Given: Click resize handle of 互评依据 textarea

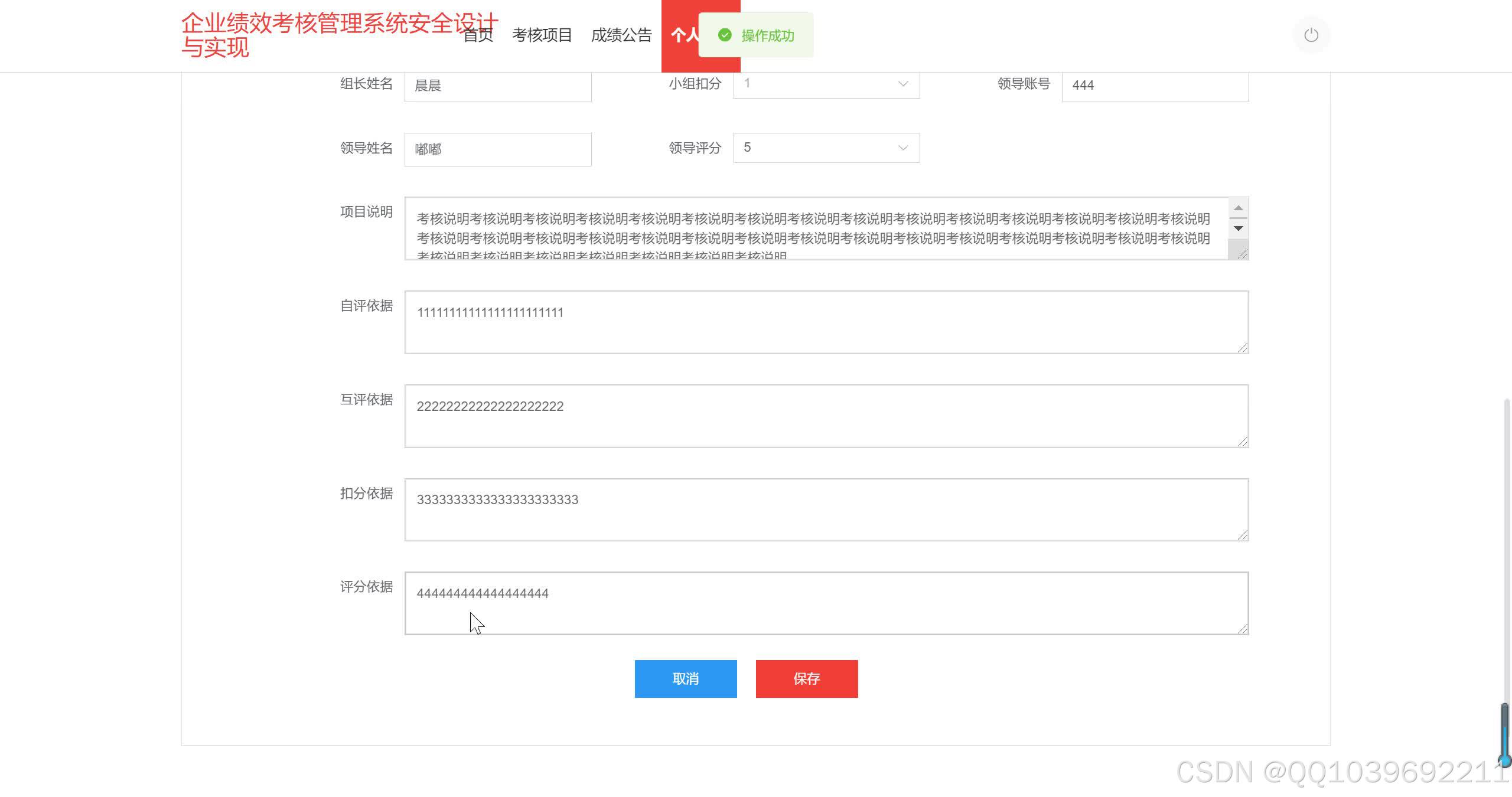Looking at the screenshot, I should coord(1242,442).
